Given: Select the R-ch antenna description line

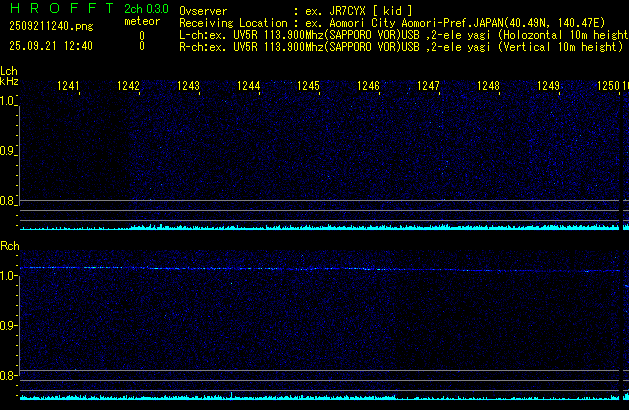Looking at the screenshot, I should (x=400, y=46).
